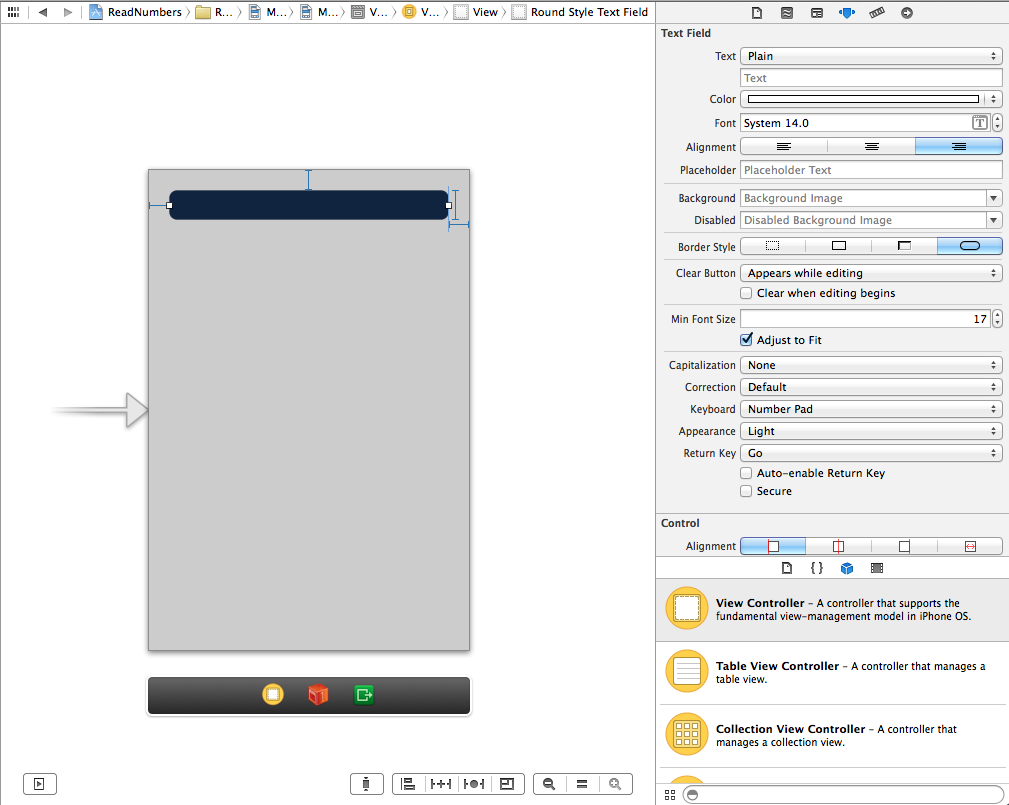The height and width of the screenshot is (805, 1009).
Task: Choose the line border style option
Action: [x=838, y=247]
